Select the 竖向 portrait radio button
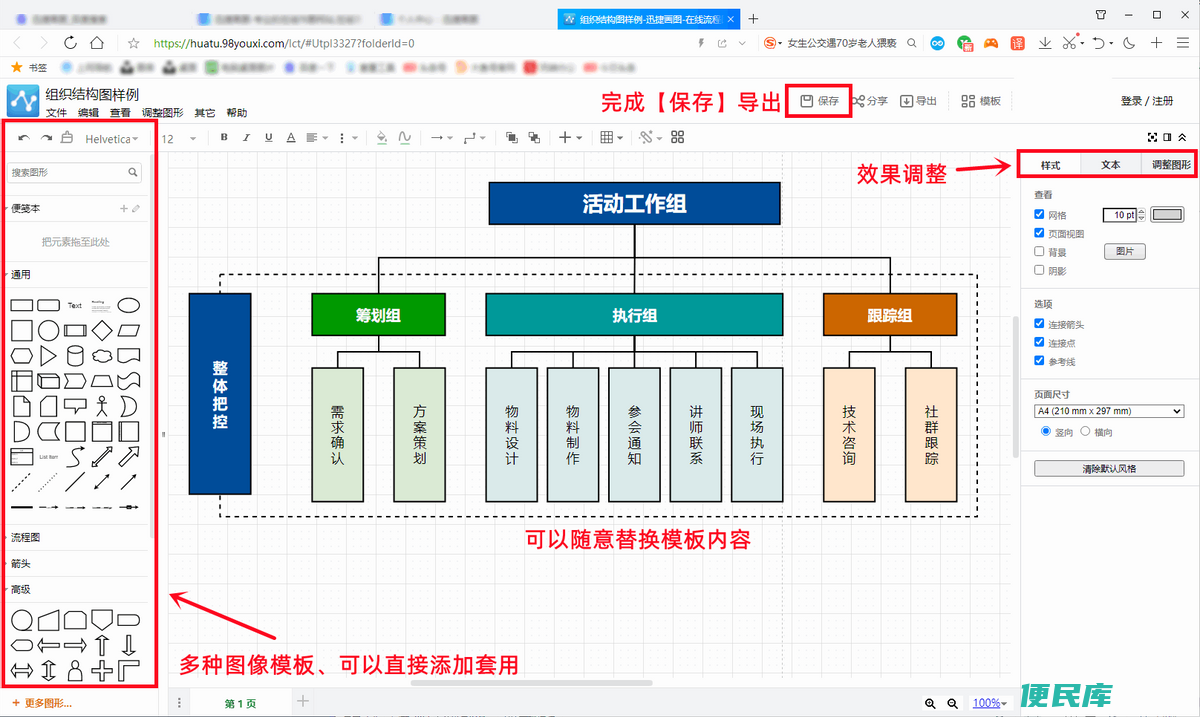Viewport: 1200px width, 717px height. point(1046,431)
